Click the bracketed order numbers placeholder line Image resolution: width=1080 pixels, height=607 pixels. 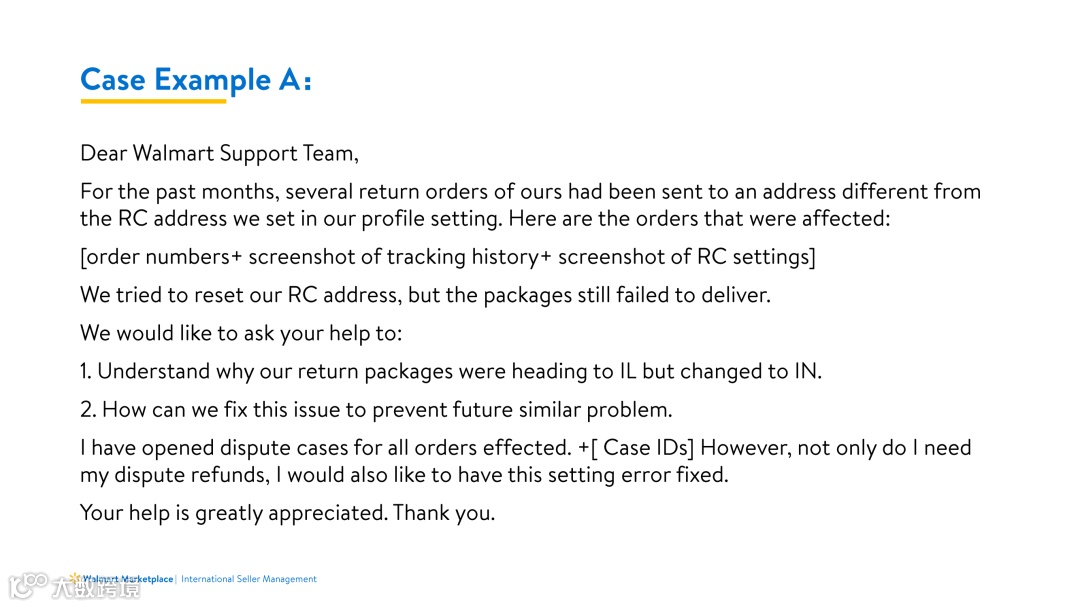[448, 257]
